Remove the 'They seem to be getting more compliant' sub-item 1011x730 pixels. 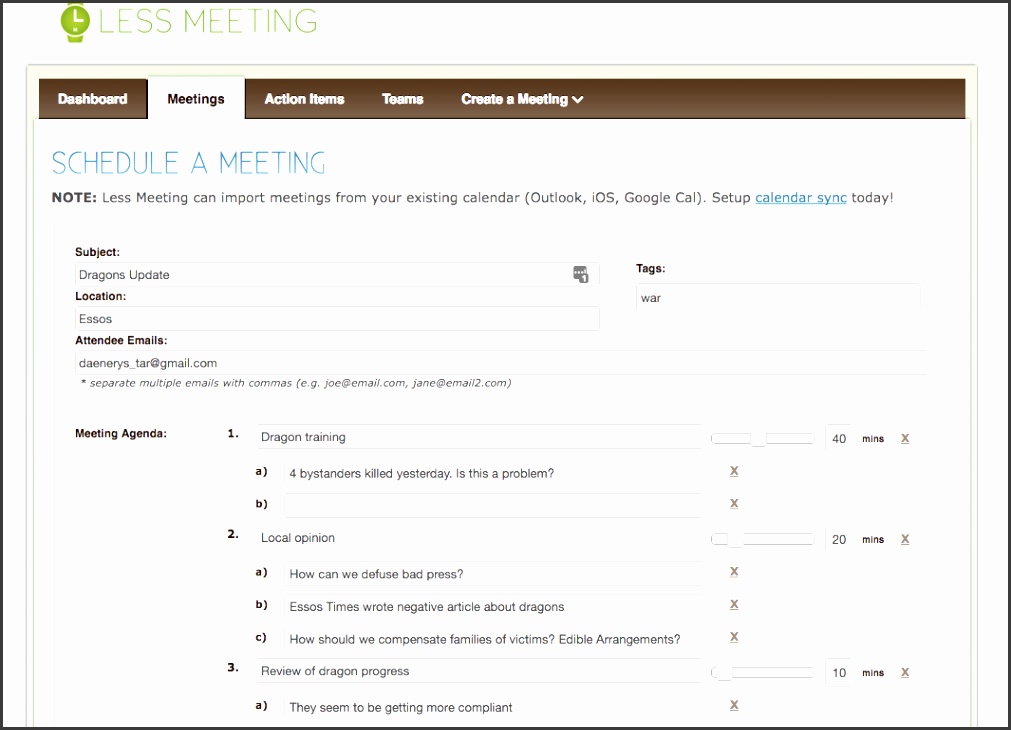click(x=734, y=705)
